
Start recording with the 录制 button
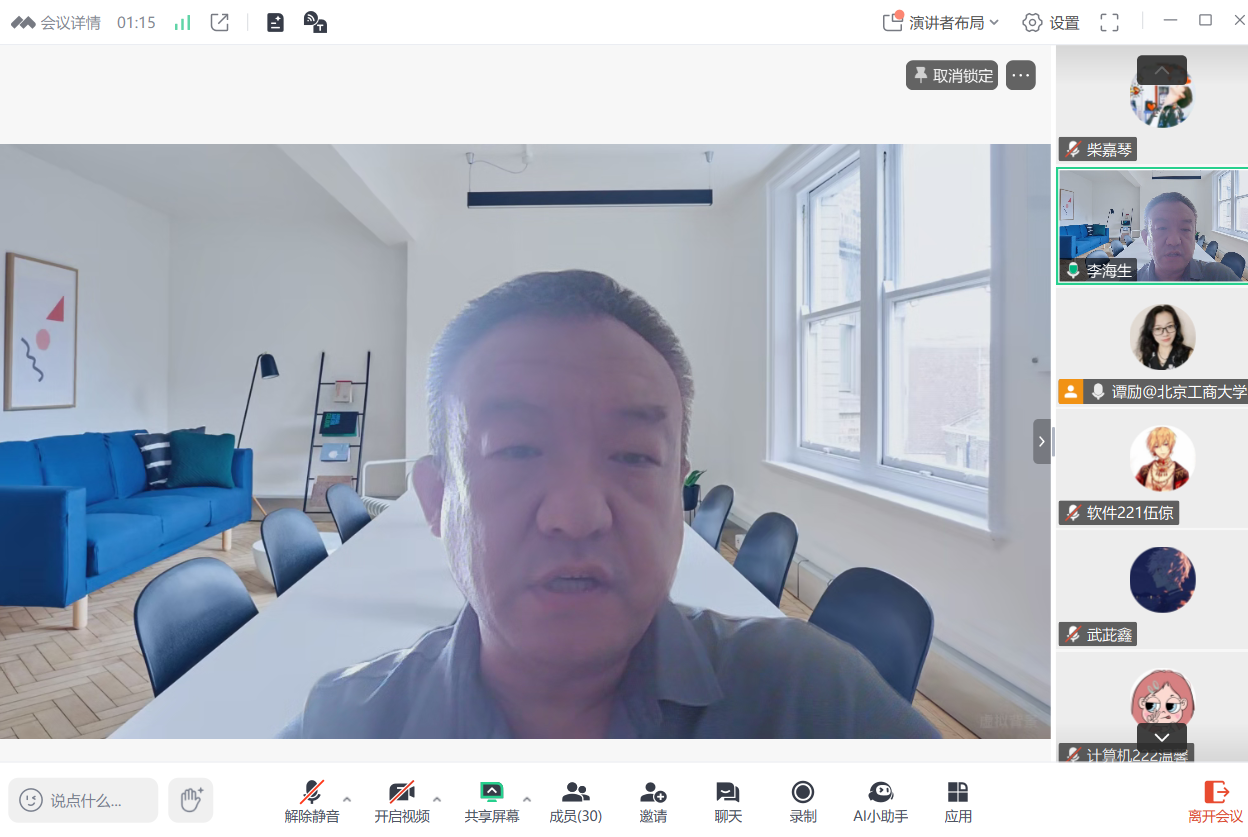pos(803,801)
